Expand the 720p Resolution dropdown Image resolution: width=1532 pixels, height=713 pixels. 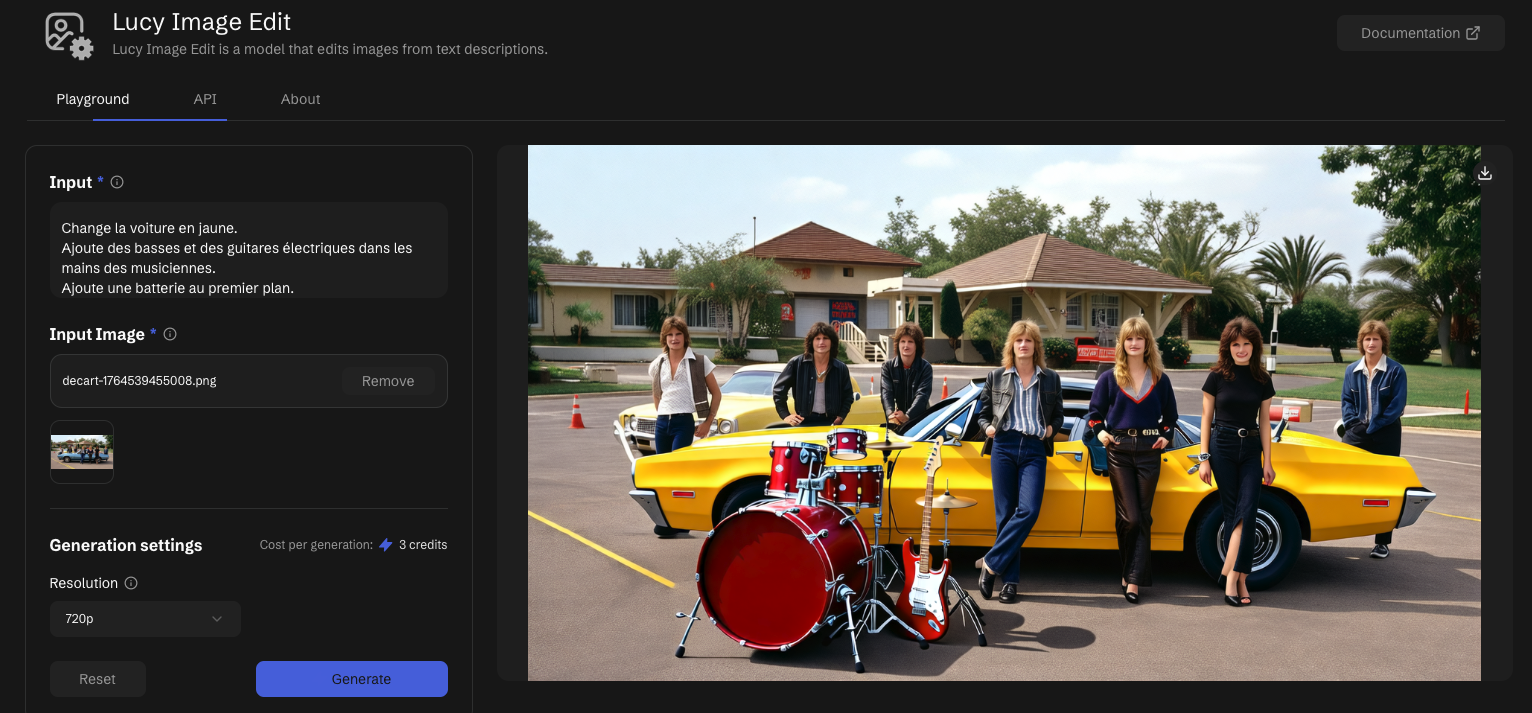pyautogui.click(x=145, y=619)
